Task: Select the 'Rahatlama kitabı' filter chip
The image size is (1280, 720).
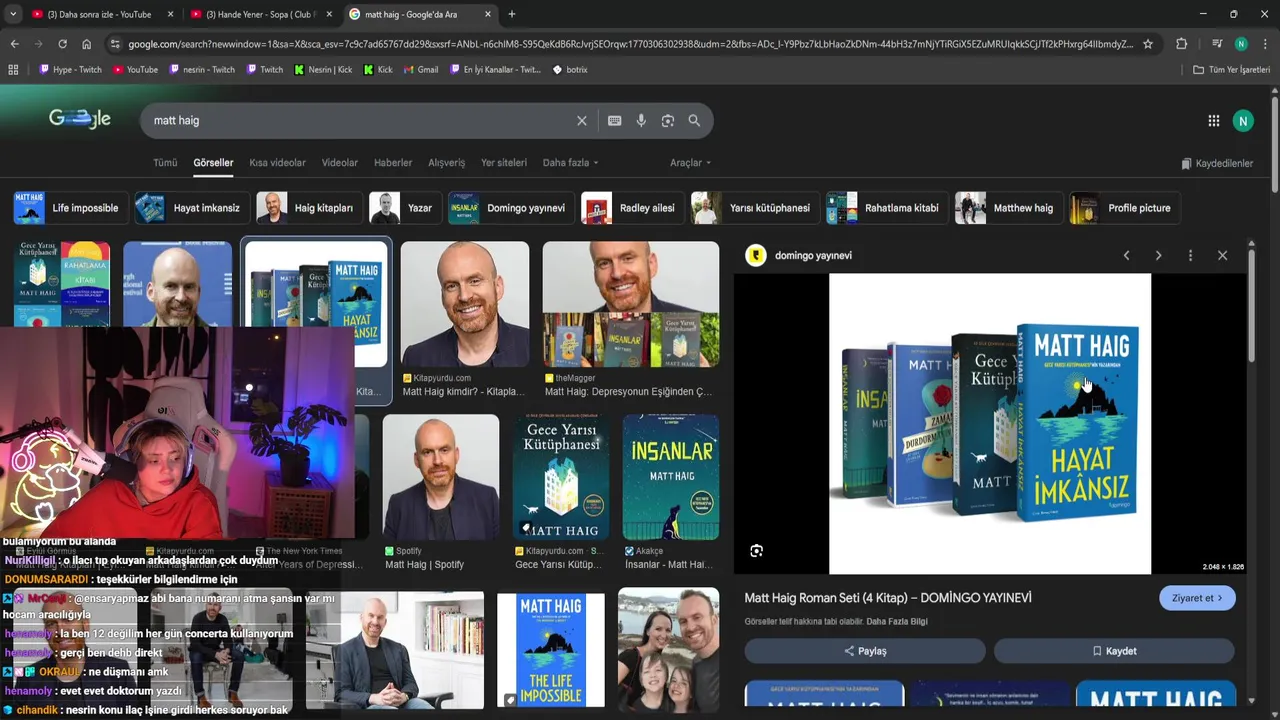Action: pyautogui.click(x=887, y=208)
